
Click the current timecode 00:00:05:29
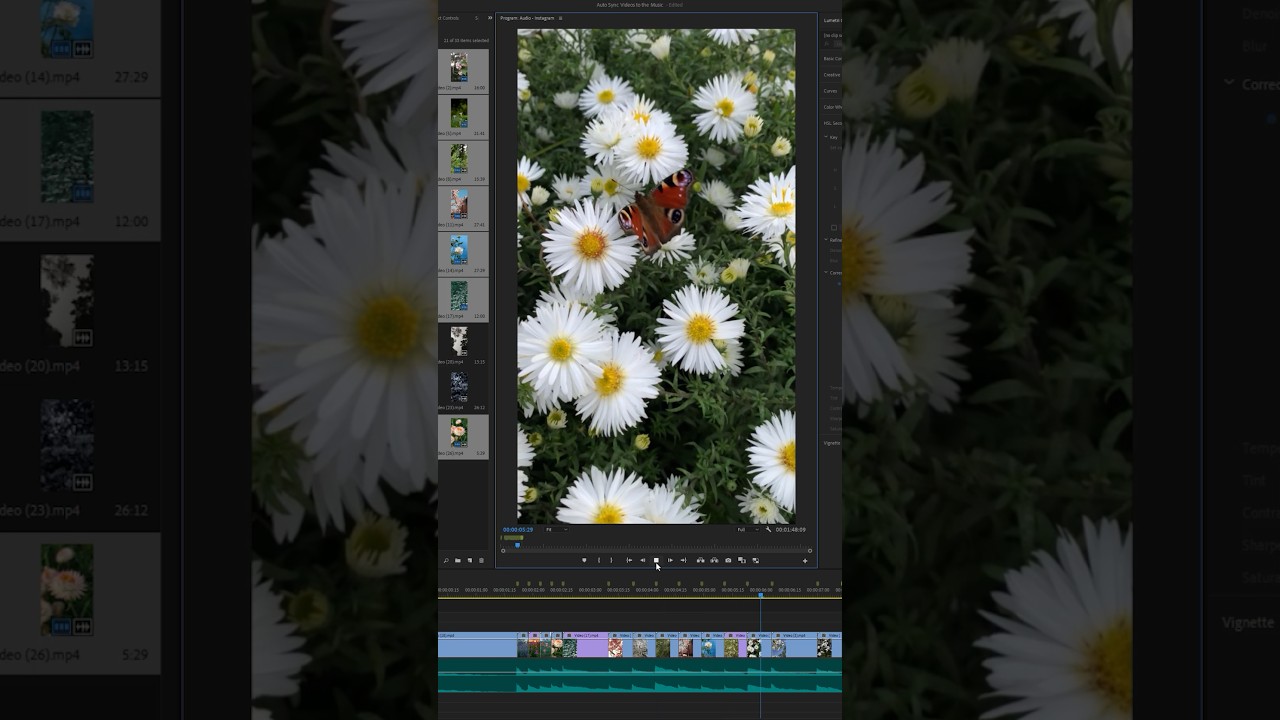pos(518,529)
